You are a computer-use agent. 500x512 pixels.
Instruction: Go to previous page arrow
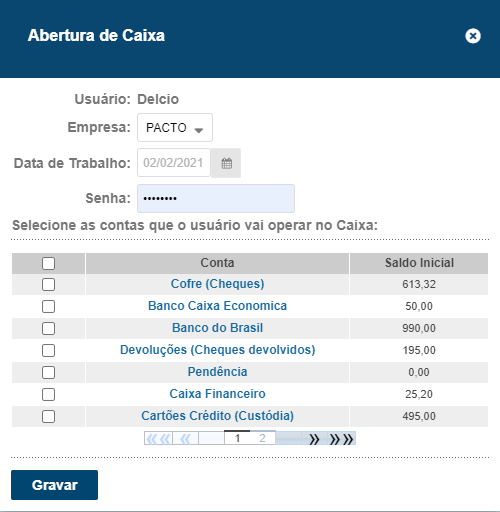[x=185, y=439]
